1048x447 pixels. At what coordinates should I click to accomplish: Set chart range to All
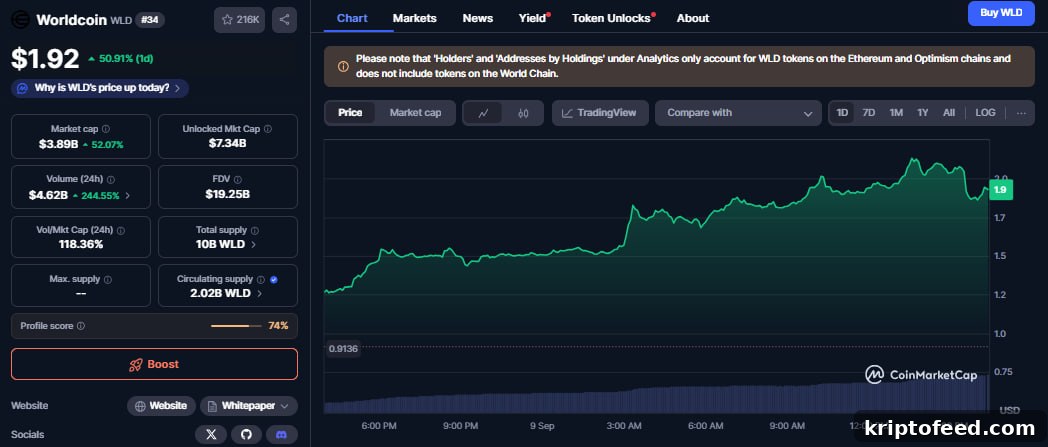tap(949, 113)
